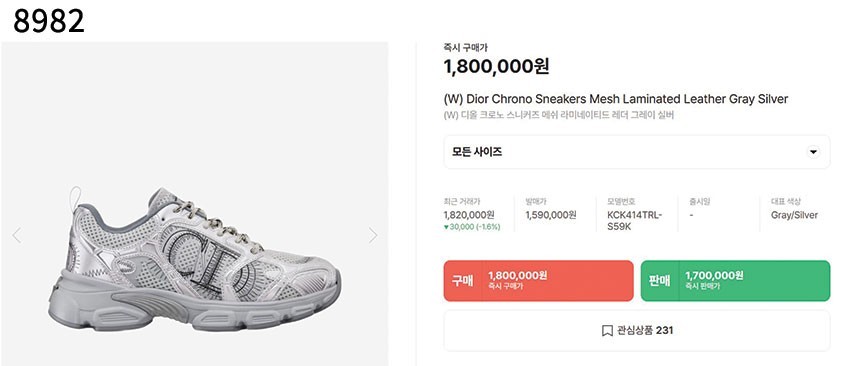
Task: Click the bookmark icon beside 관심상품
Action: click(x=607, y=330)
